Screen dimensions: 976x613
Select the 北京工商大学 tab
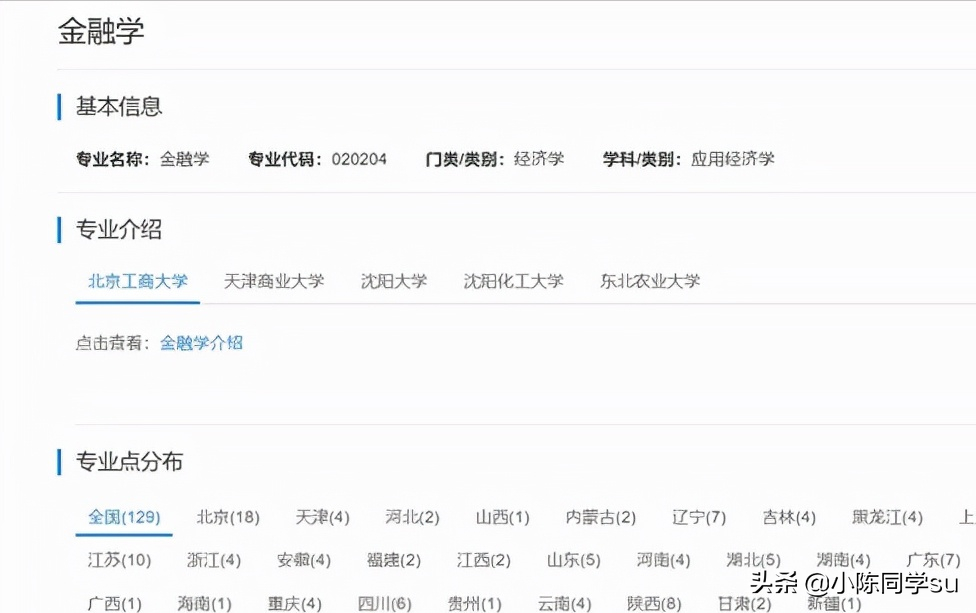pos(137,281)
